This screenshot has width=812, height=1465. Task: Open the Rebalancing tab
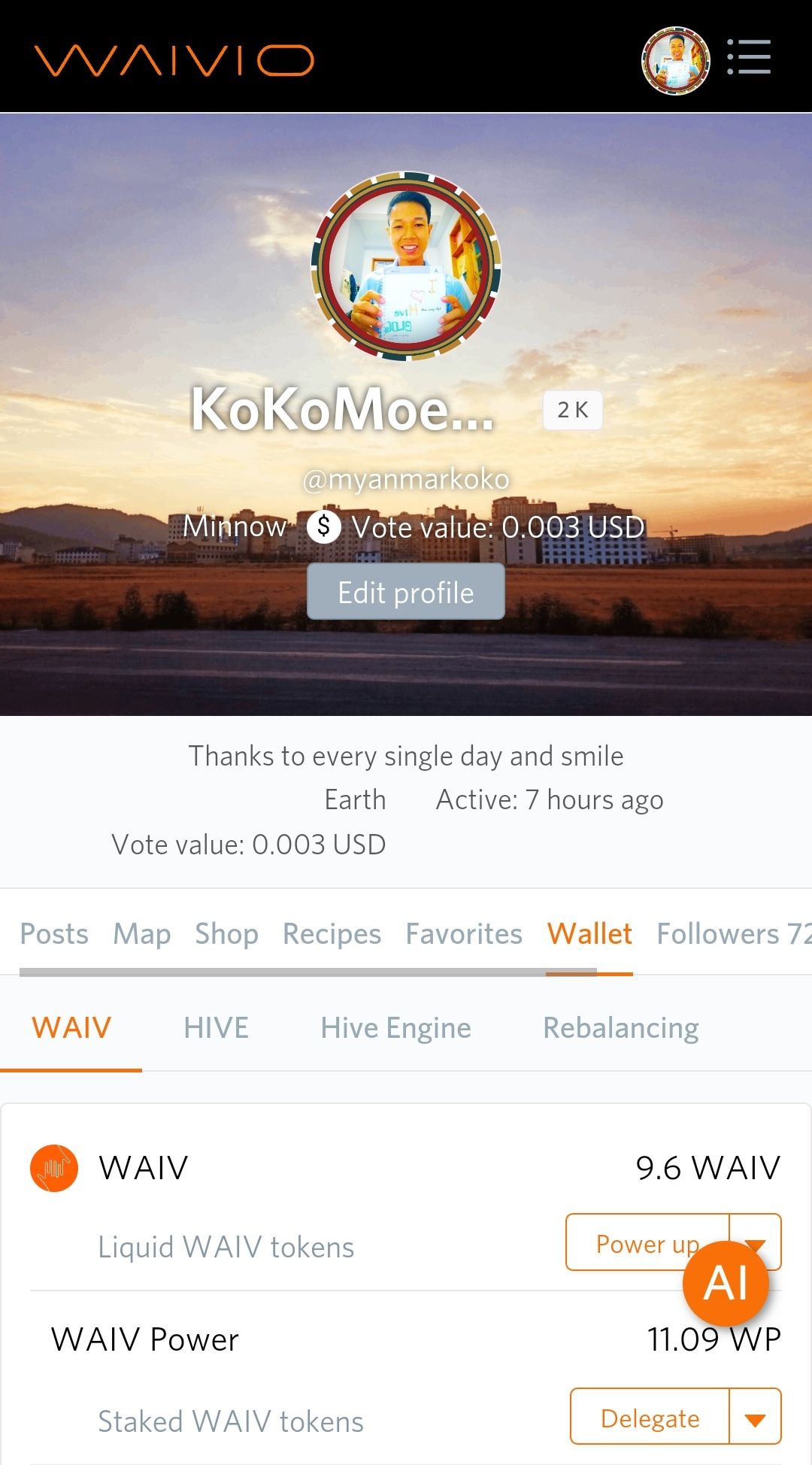[x=621, y=1028]
